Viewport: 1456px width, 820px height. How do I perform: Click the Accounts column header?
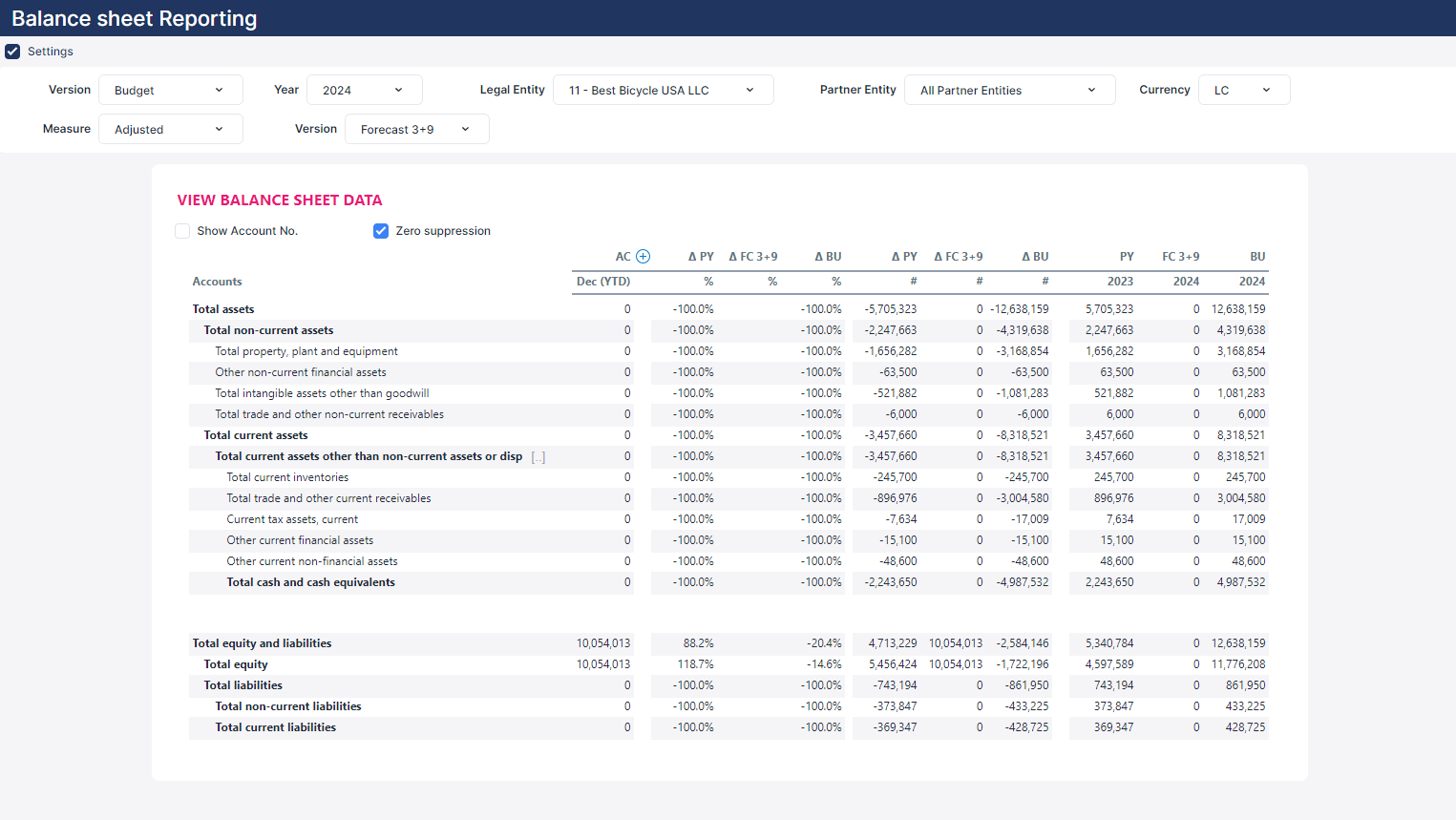(x=217, y=282)
